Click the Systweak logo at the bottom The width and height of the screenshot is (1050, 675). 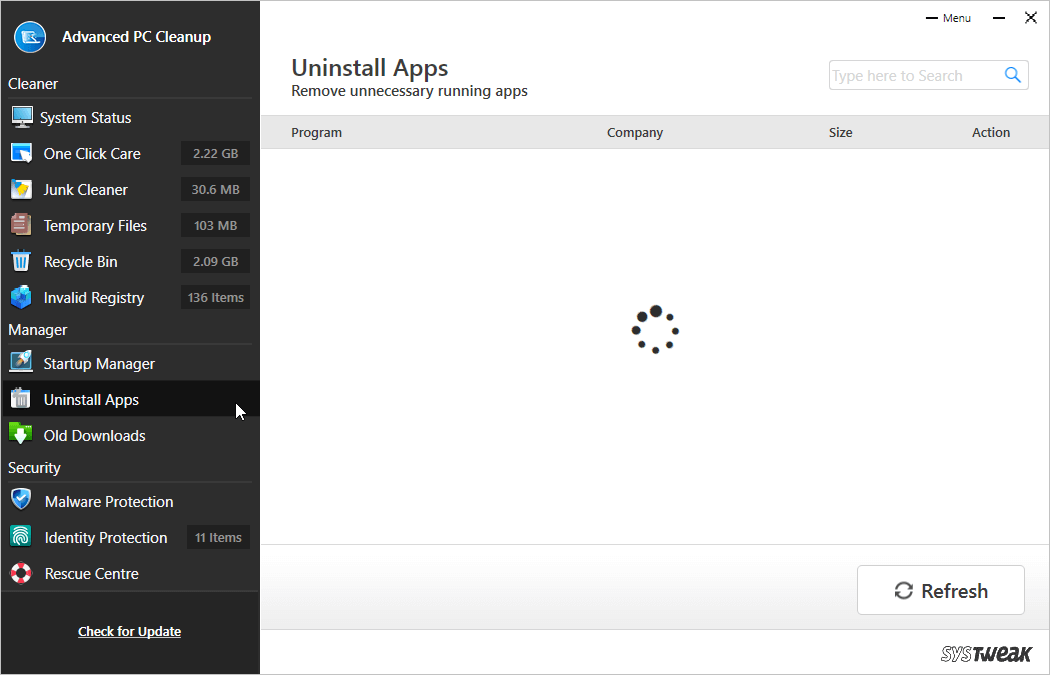(986, 654)
